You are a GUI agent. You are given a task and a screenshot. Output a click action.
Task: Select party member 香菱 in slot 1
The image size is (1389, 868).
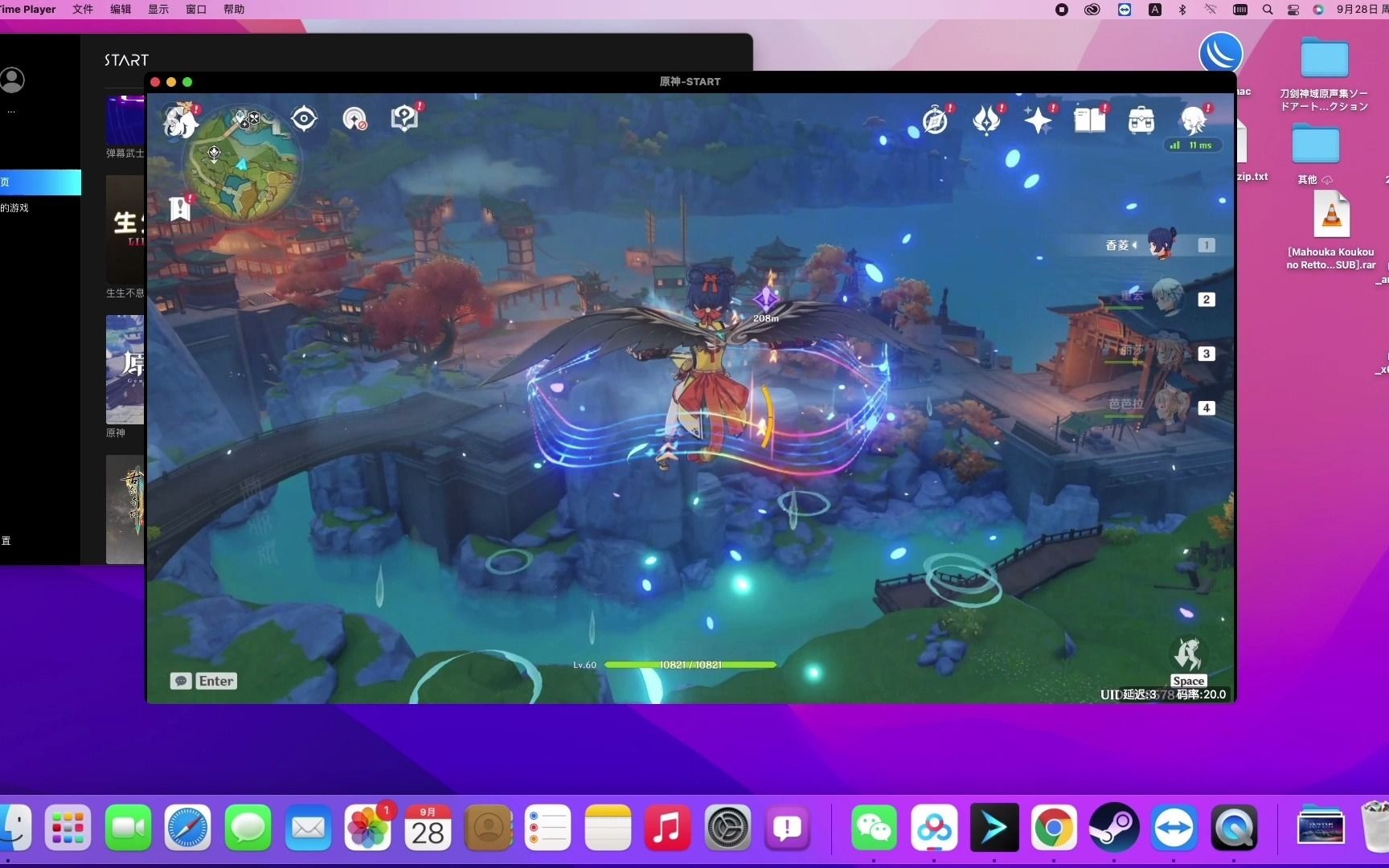[1161, 244]
